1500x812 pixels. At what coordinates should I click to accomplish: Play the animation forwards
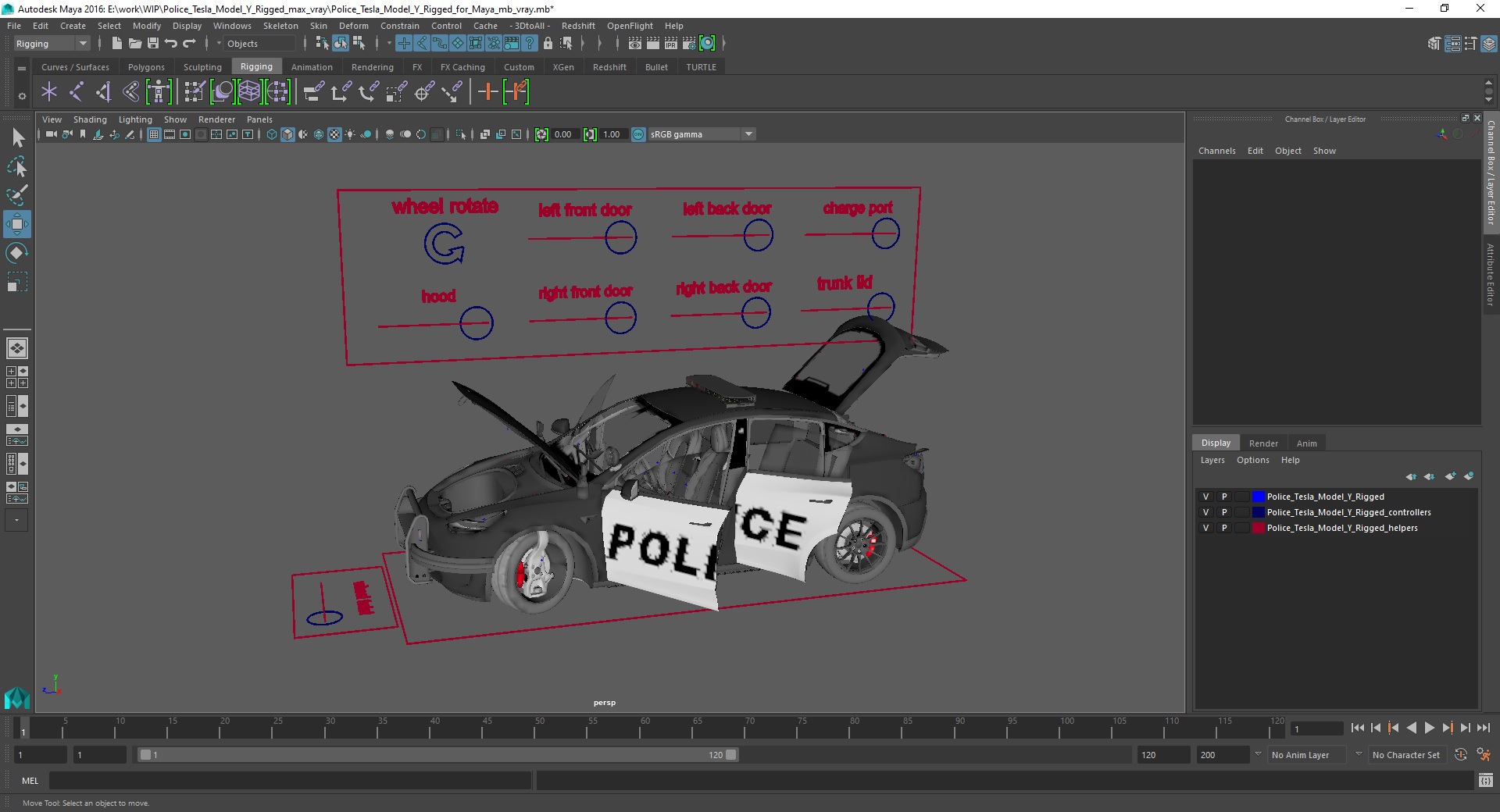click(x=1429, y=728)
